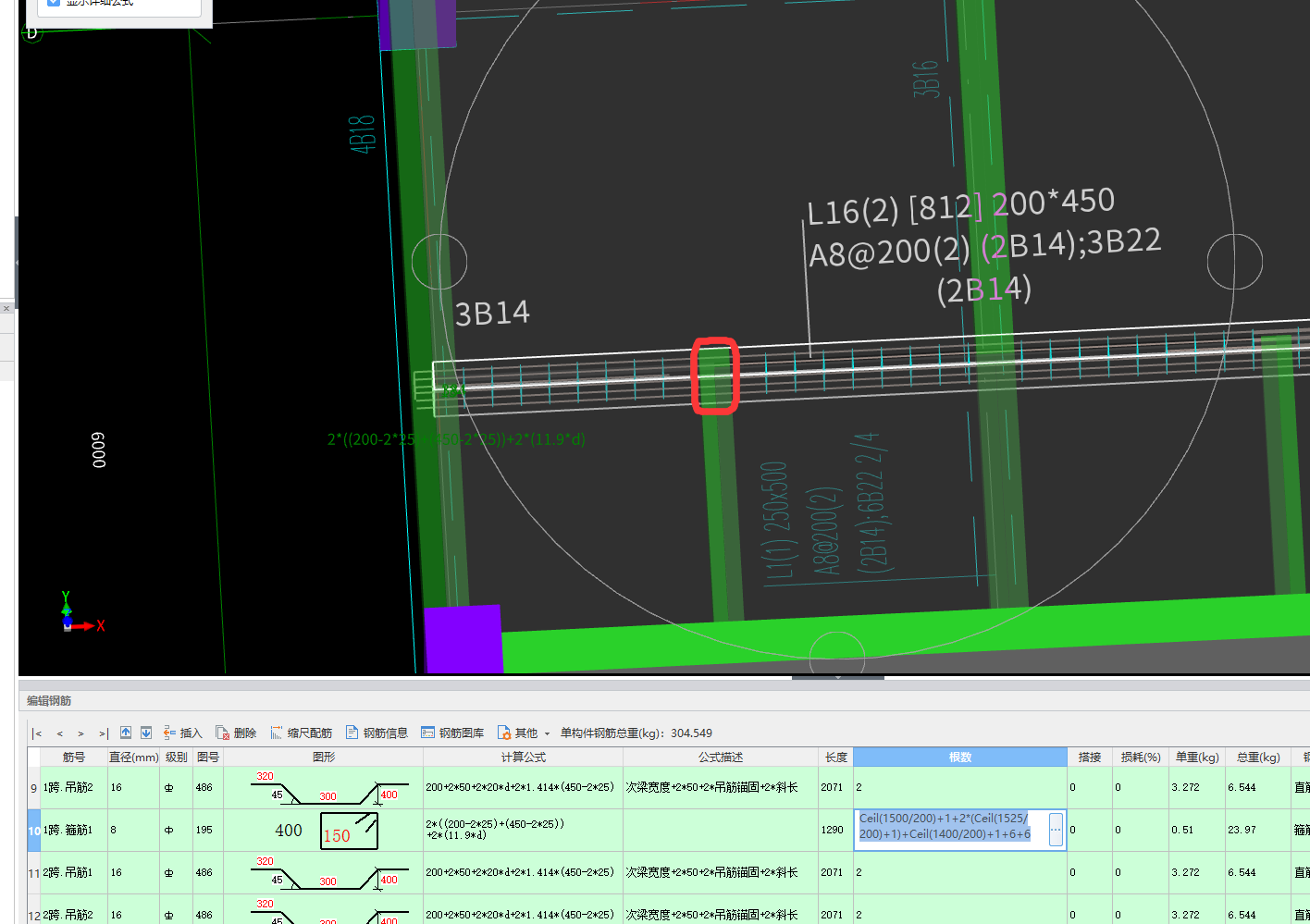The width and height of the screenshot is (1310, 924).
Task: Click 次梁宽度 formula description in row 9
Action: [721, 788]
